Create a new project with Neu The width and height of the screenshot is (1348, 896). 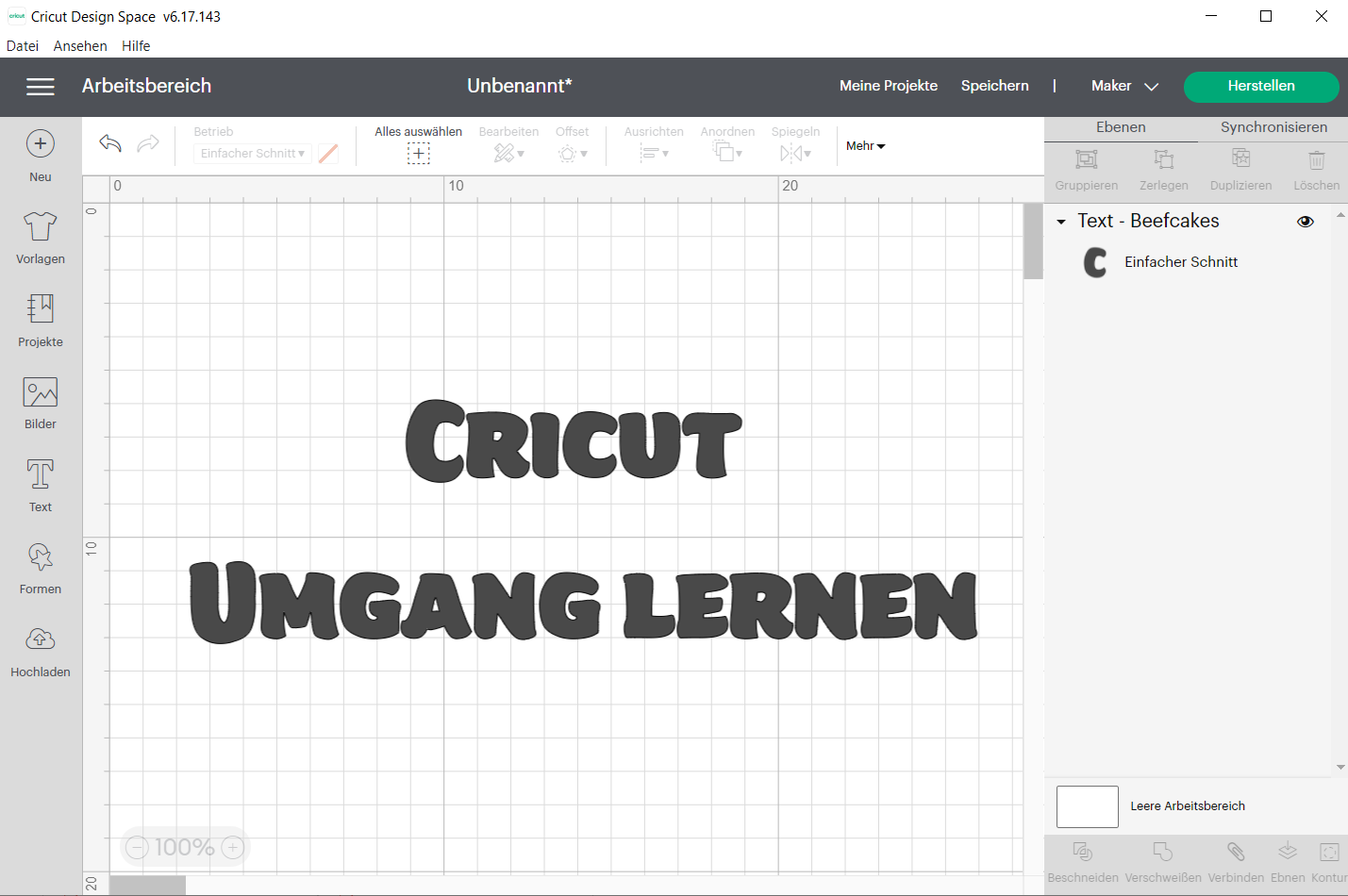(41, 156)
